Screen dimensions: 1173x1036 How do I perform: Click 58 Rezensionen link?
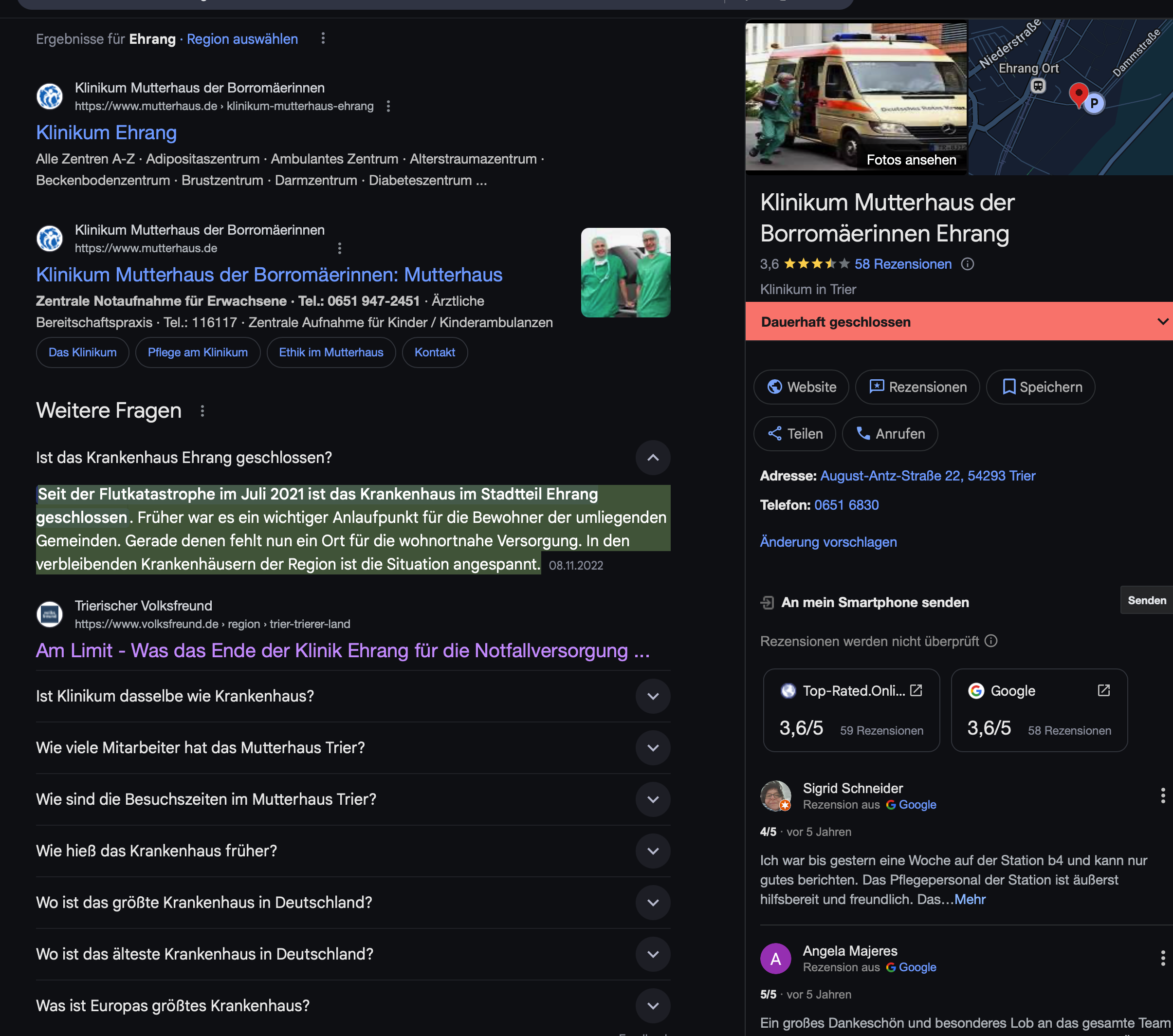click(903, 264)
